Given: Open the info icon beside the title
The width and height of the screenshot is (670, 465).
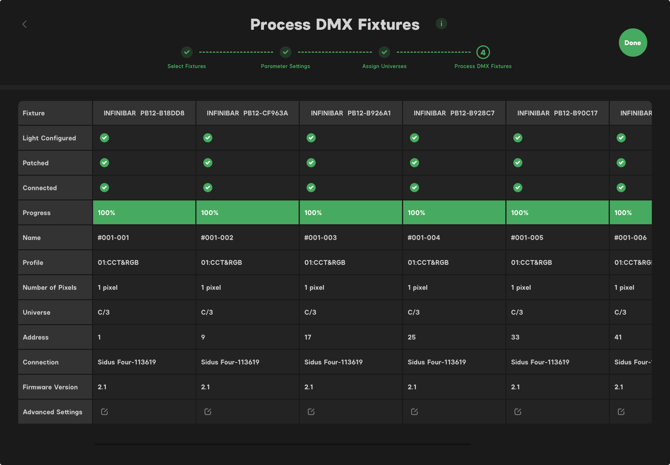Looking at the screenshot, I should tap(441, 24).
